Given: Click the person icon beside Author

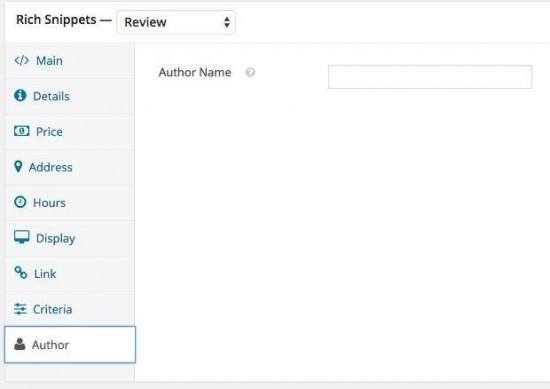Looking at the screenshot, I should (x=20, y=344).
